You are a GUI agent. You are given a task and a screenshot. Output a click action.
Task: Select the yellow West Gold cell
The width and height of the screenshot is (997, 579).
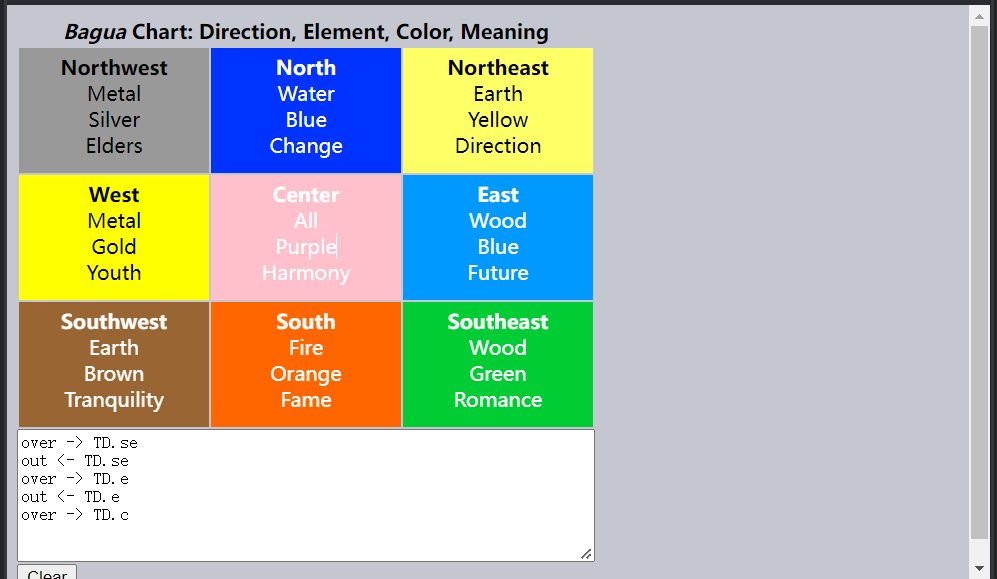point(114,237)
